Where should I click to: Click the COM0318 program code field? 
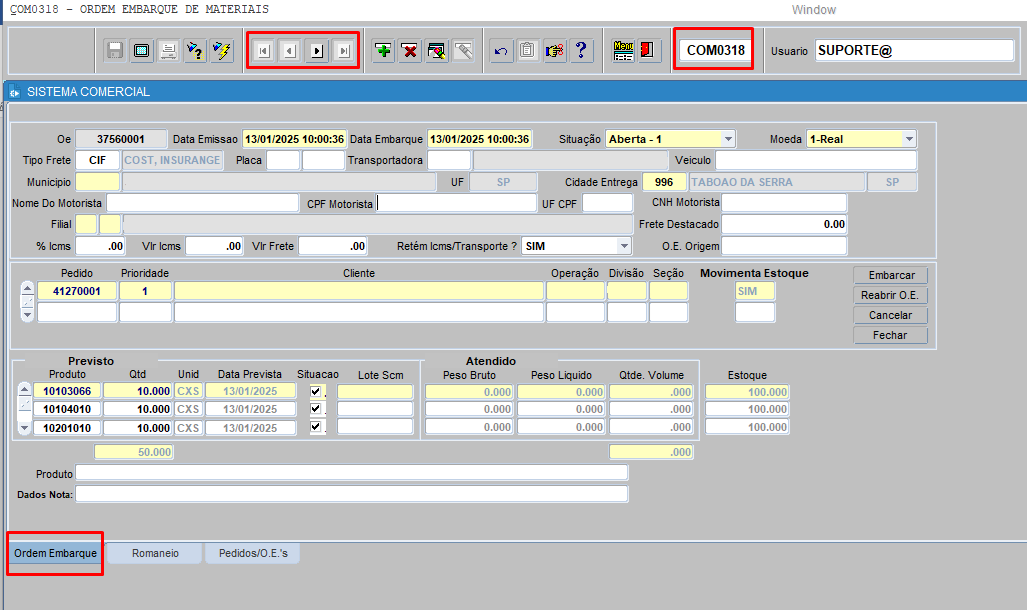715,50
